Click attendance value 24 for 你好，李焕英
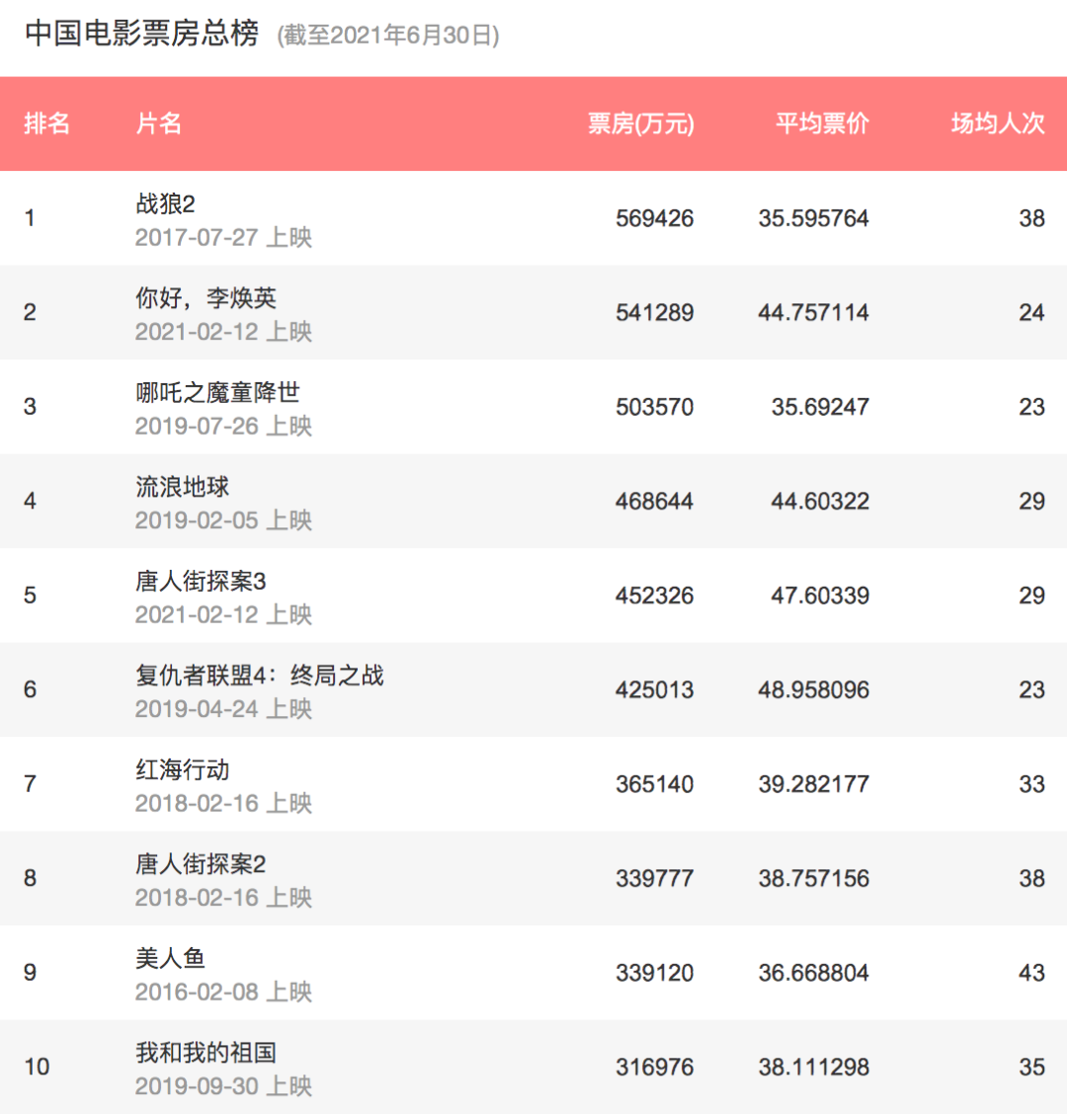 [x=1032, y=313]
